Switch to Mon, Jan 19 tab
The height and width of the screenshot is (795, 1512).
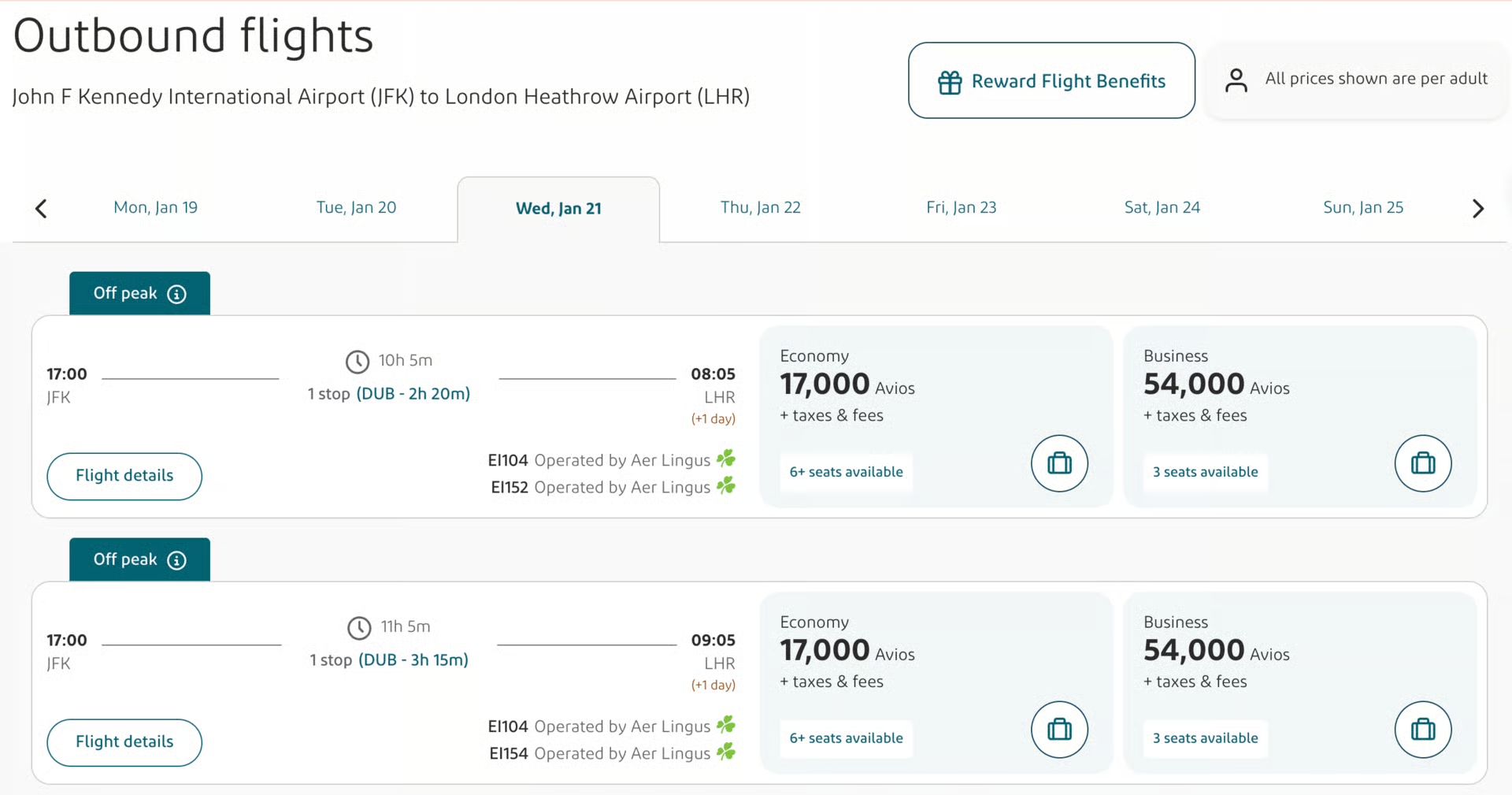pyautogui.click(x=155, y=208)
